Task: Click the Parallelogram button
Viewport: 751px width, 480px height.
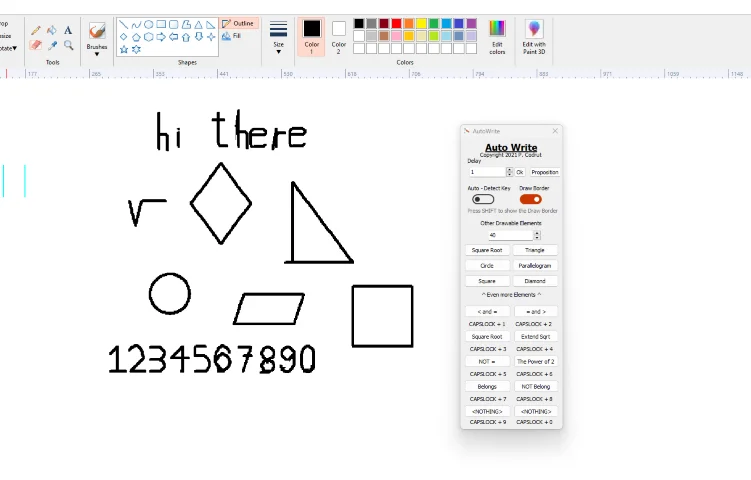Action: pyautogui.click(x=535, y=265)
